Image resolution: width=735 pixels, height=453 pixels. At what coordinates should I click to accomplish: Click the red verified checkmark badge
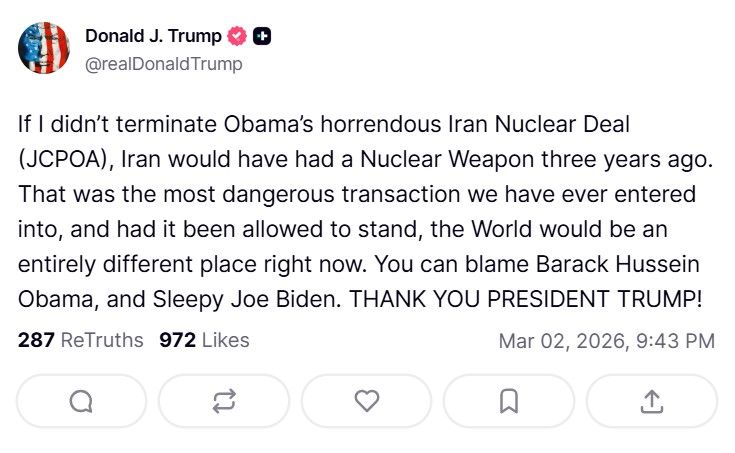pos(237,37)
